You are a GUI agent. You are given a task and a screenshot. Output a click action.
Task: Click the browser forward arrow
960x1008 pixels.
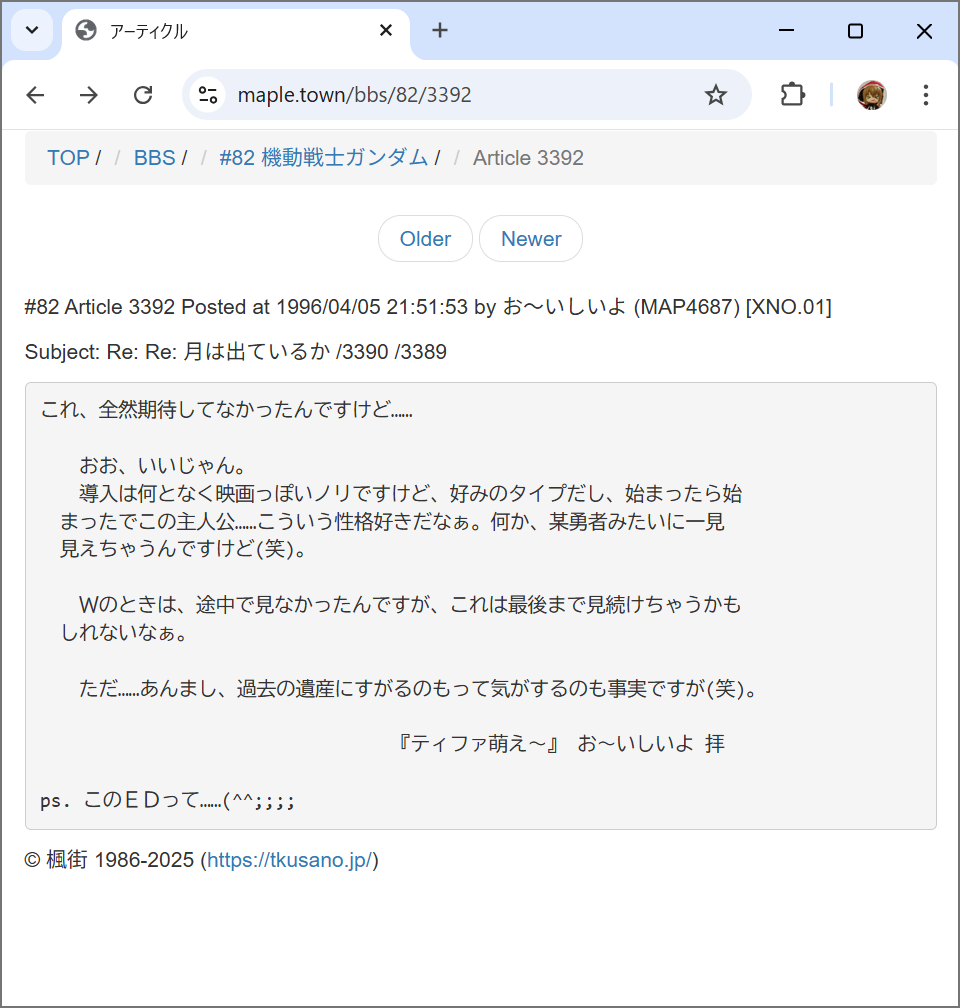[x=89, y=95]
